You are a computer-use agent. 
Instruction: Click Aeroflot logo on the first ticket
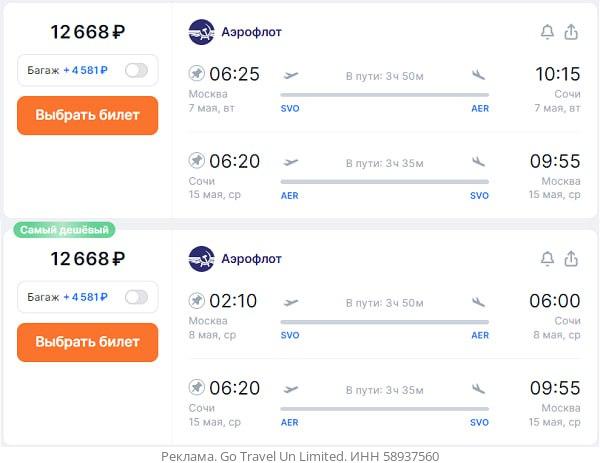coord(201,32)
